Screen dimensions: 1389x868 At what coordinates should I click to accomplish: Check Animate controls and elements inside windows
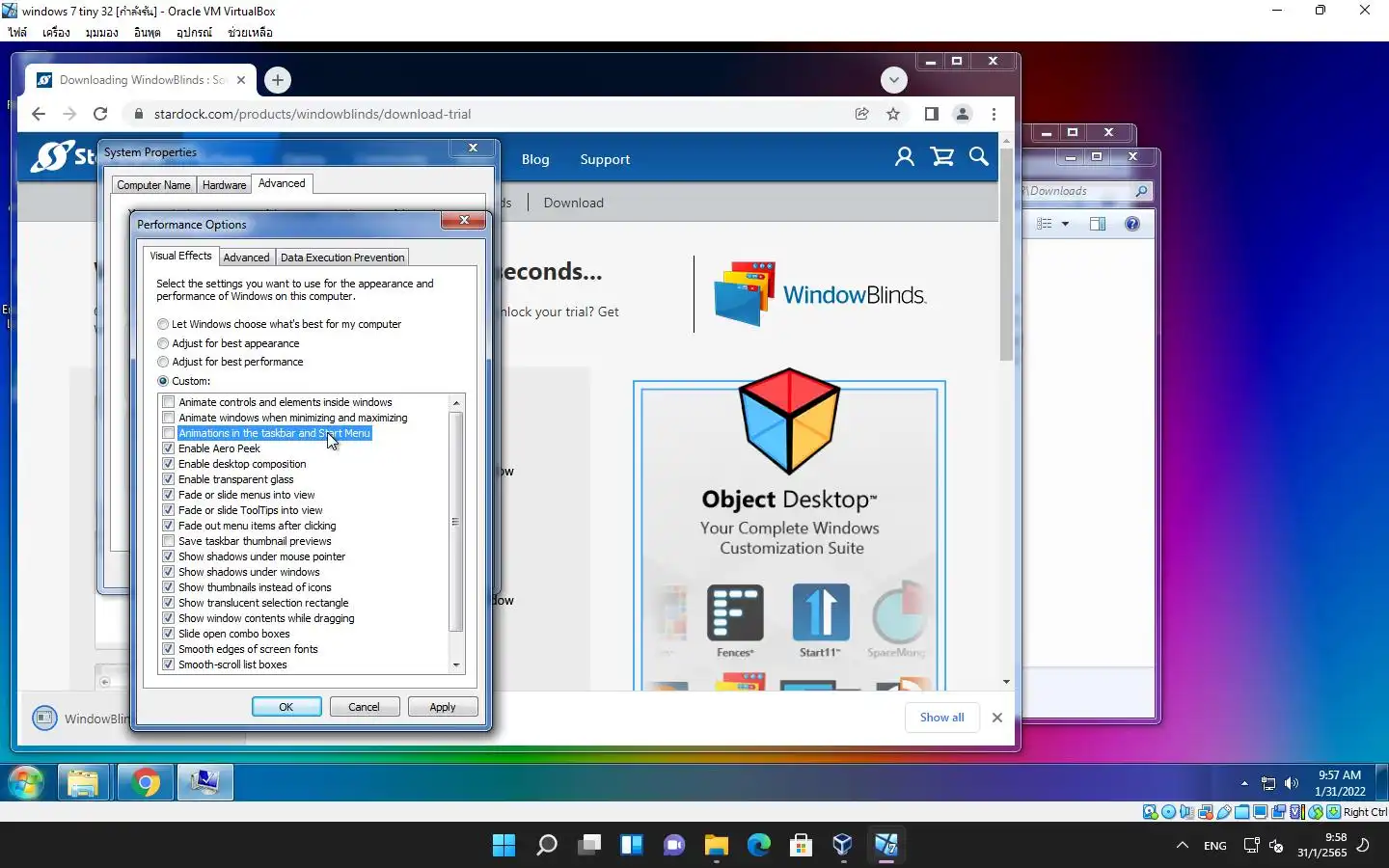pyautogui.click(x=169, y=402)
